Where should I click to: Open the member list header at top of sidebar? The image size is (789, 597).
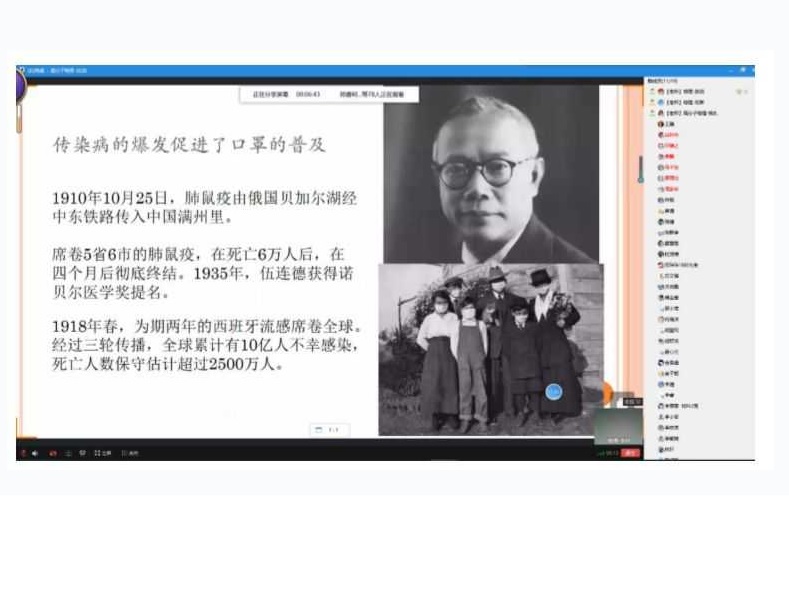pyautogui.click(x=664, y=79)
